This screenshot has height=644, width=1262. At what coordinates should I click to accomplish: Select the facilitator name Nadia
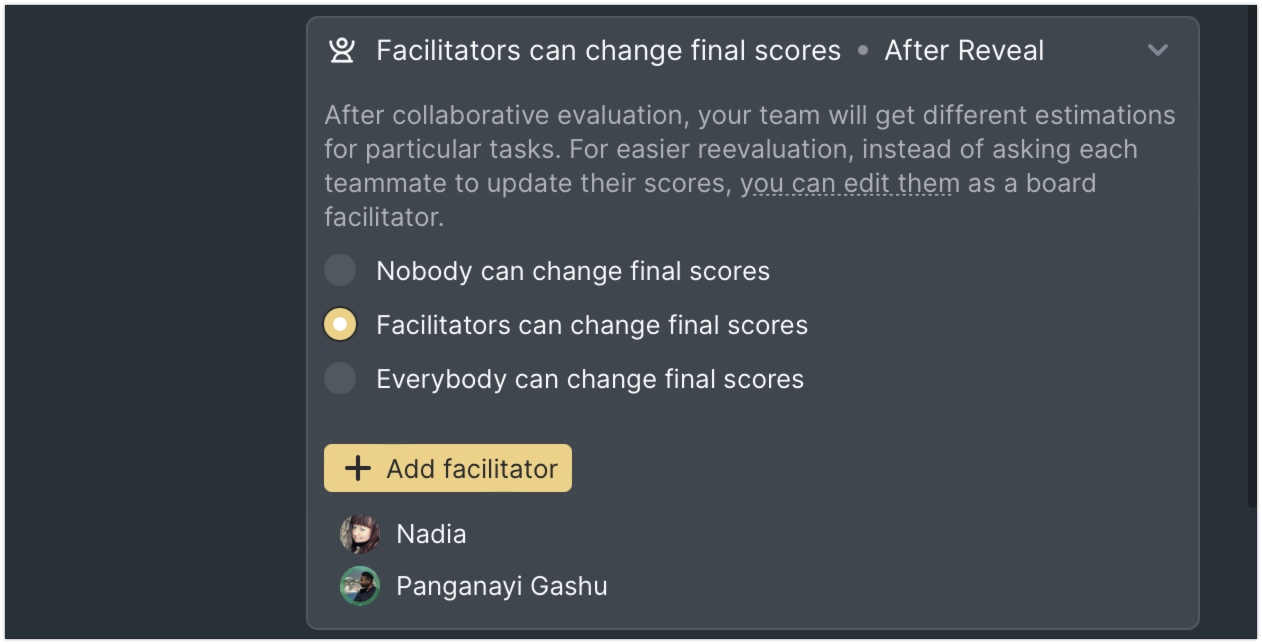[x=431, y=534]
